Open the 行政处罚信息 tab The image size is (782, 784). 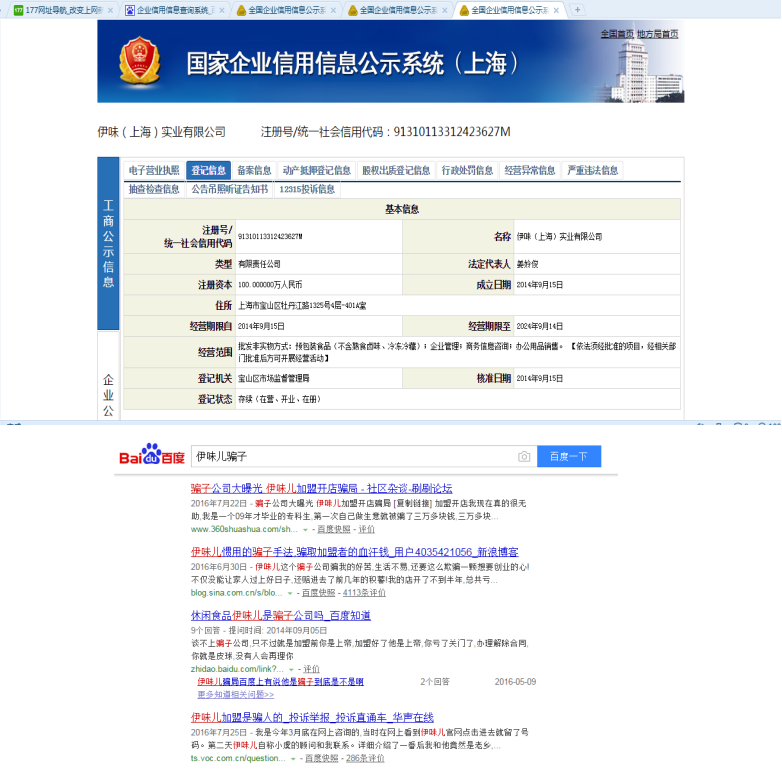468,170
